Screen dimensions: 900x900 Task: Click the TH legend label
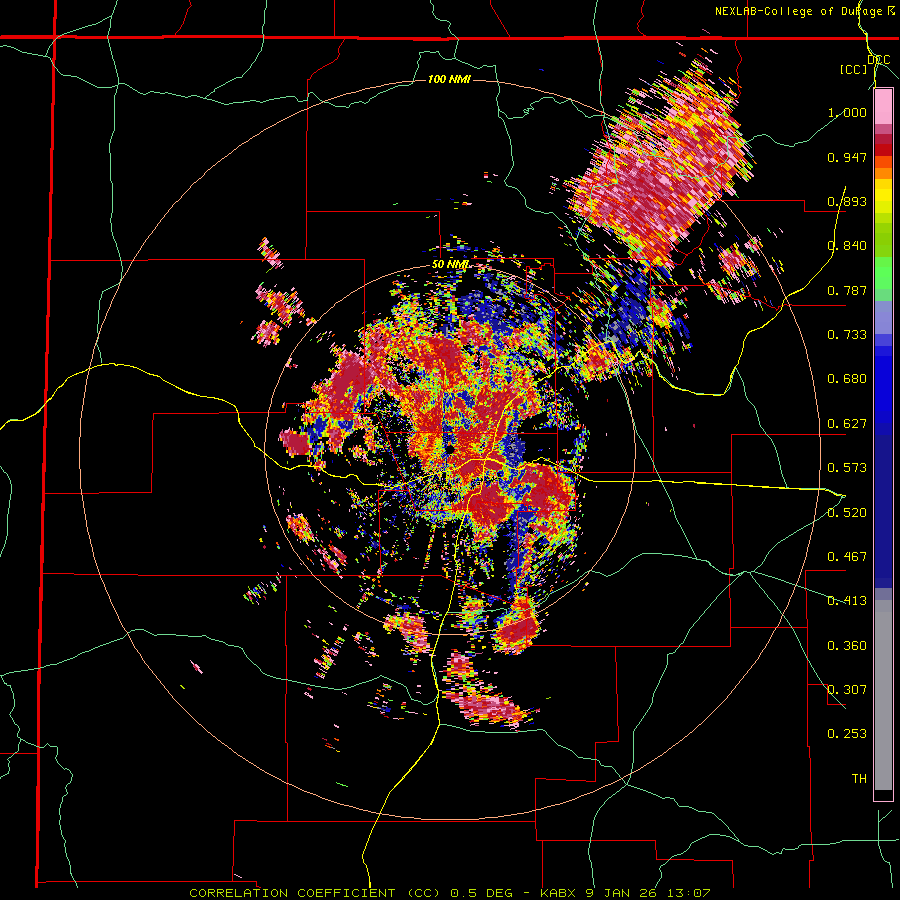[859, 779]
